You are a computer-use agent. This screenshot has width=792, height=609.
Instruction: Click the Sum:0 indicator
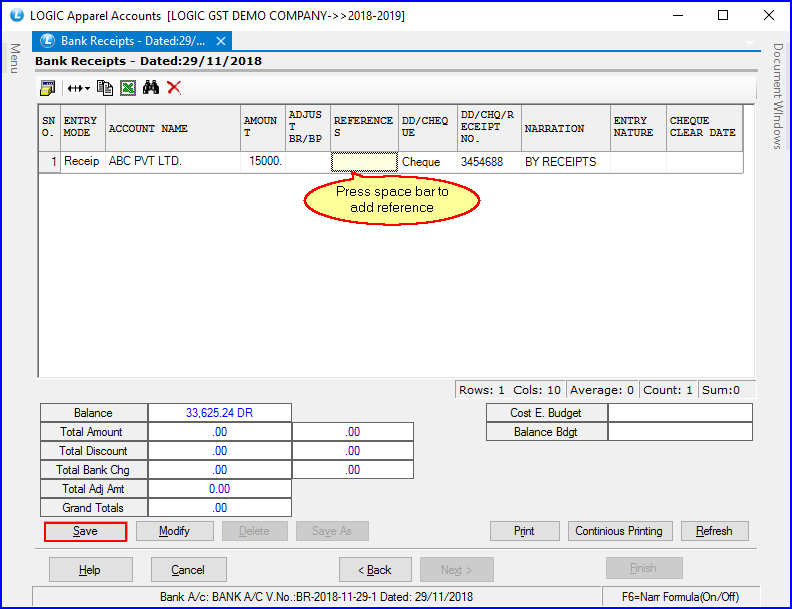727,390
